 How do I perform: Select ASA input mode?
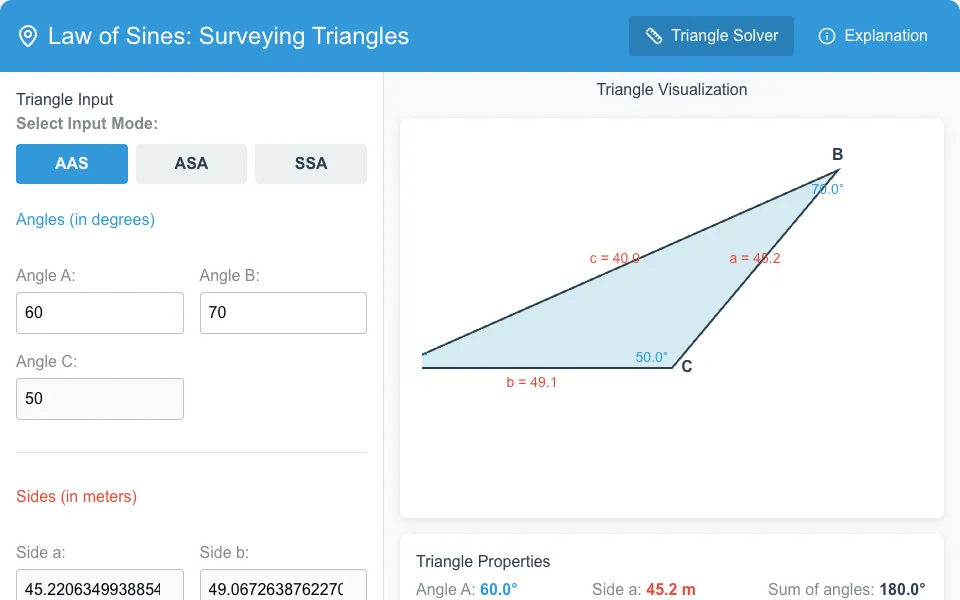pos(191,163)
